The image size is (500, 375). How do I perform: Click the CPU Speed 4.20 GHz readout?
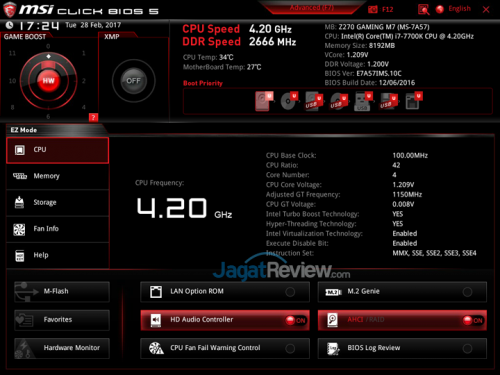pos(237,29)
